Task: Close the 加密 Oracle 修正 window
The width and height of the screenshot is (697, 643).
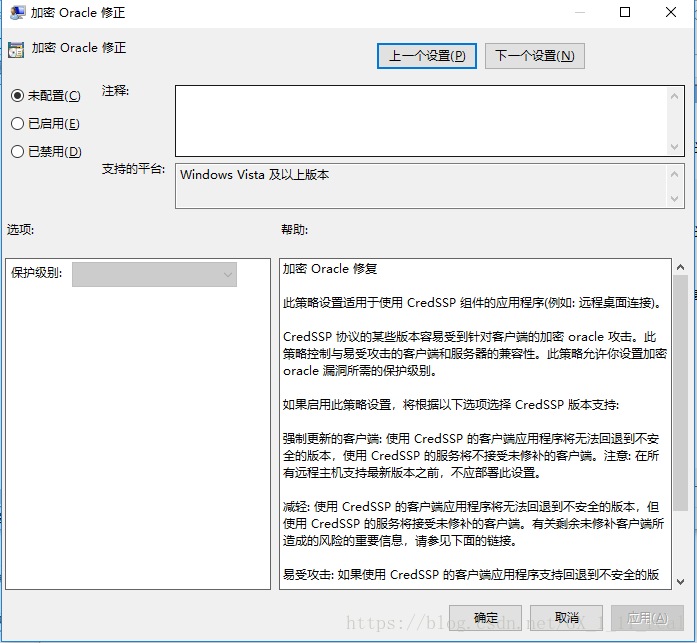Action: (671, 12)
